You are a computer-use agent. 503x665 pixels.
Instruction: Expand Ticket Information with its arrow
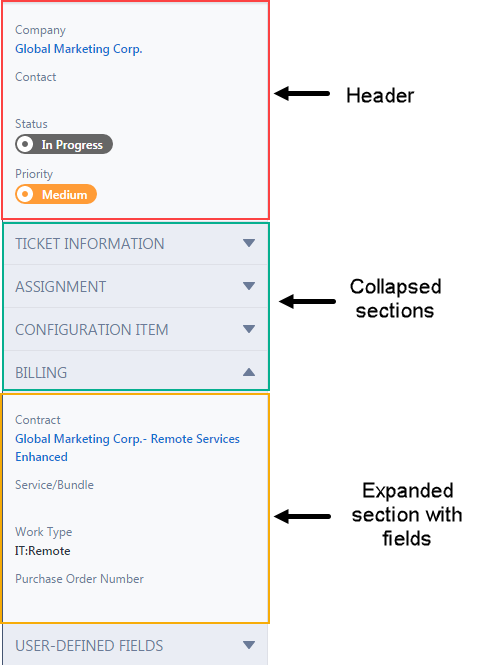tap(249, 243)
